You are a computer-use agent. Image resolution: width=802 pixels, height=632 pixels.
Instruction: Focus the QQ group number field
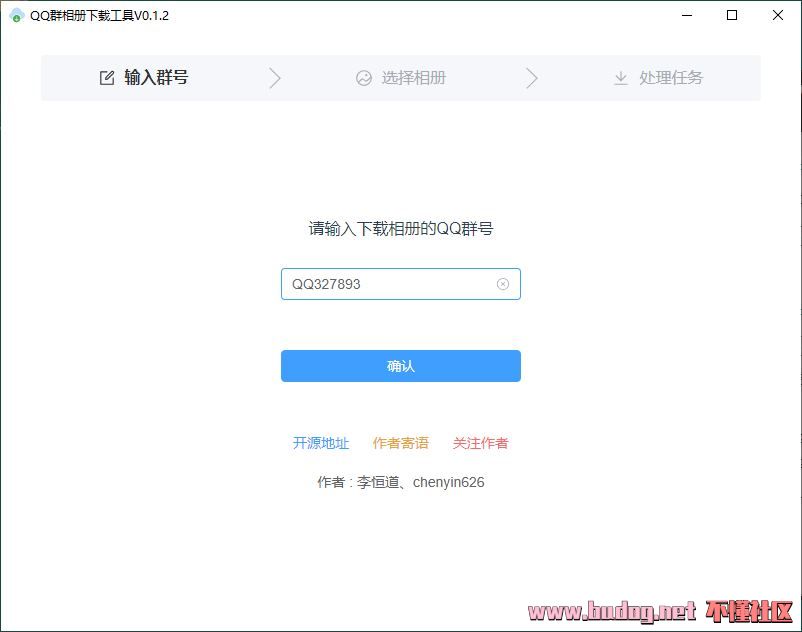coord(400,284)
